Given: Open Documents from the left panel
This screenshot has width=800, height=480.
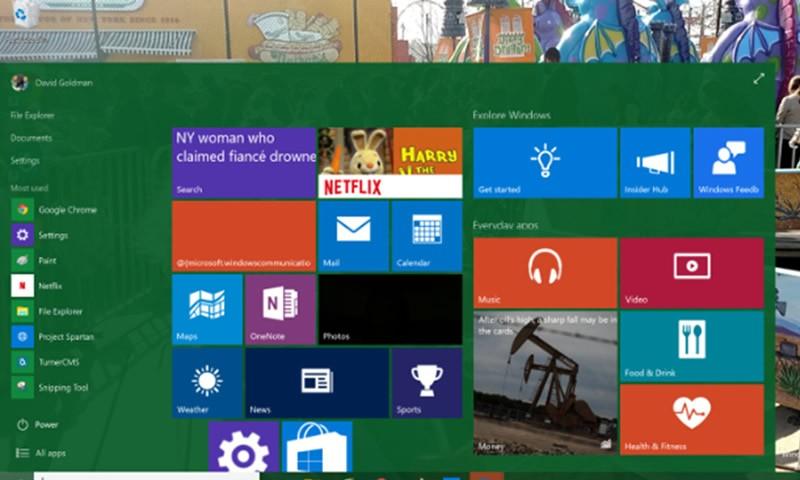Looking at the screenshot, I should click(x=31, y=138).
